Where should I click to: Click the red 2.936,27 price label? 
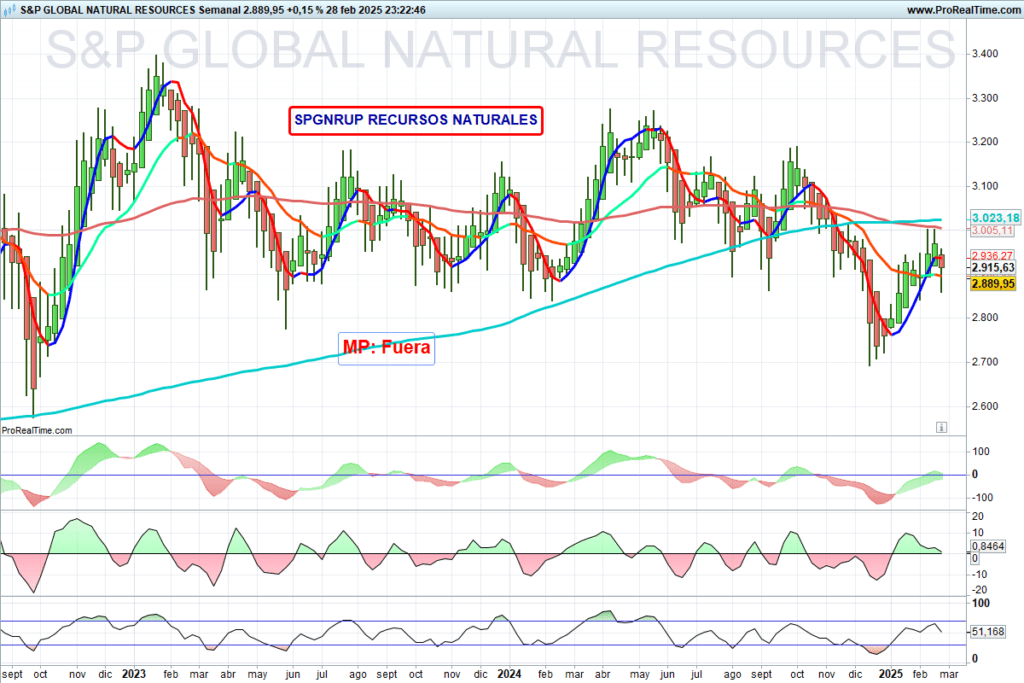click(993, 256)
